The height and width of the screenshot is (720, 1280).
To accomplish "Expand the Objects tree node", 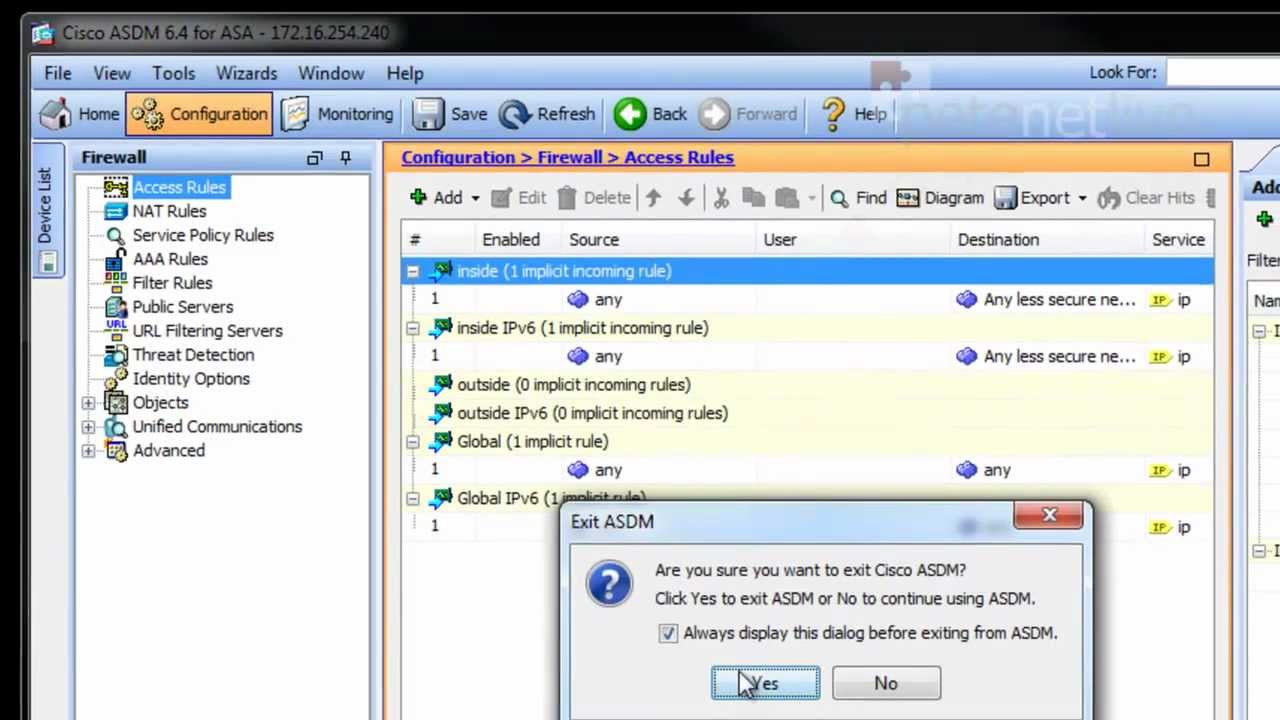I will [x=88, y=403].
